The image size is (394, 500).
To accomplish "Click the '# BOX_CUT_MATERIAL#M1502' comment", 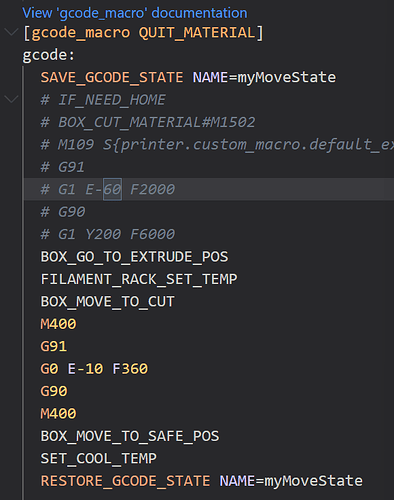I will (148, 122).
